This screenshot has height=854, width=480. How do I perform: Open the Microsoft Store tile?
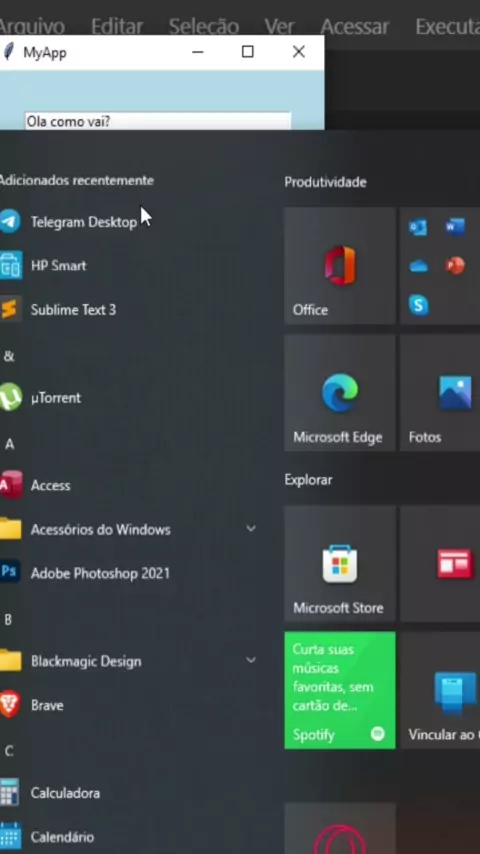tap(339, 563)
